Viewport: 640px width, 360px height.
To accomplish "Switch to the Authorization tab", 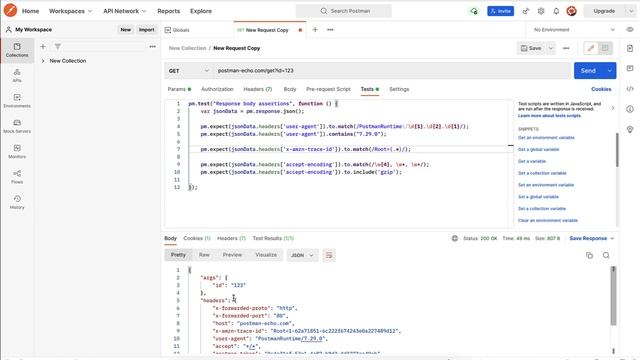I will point(217,89).
